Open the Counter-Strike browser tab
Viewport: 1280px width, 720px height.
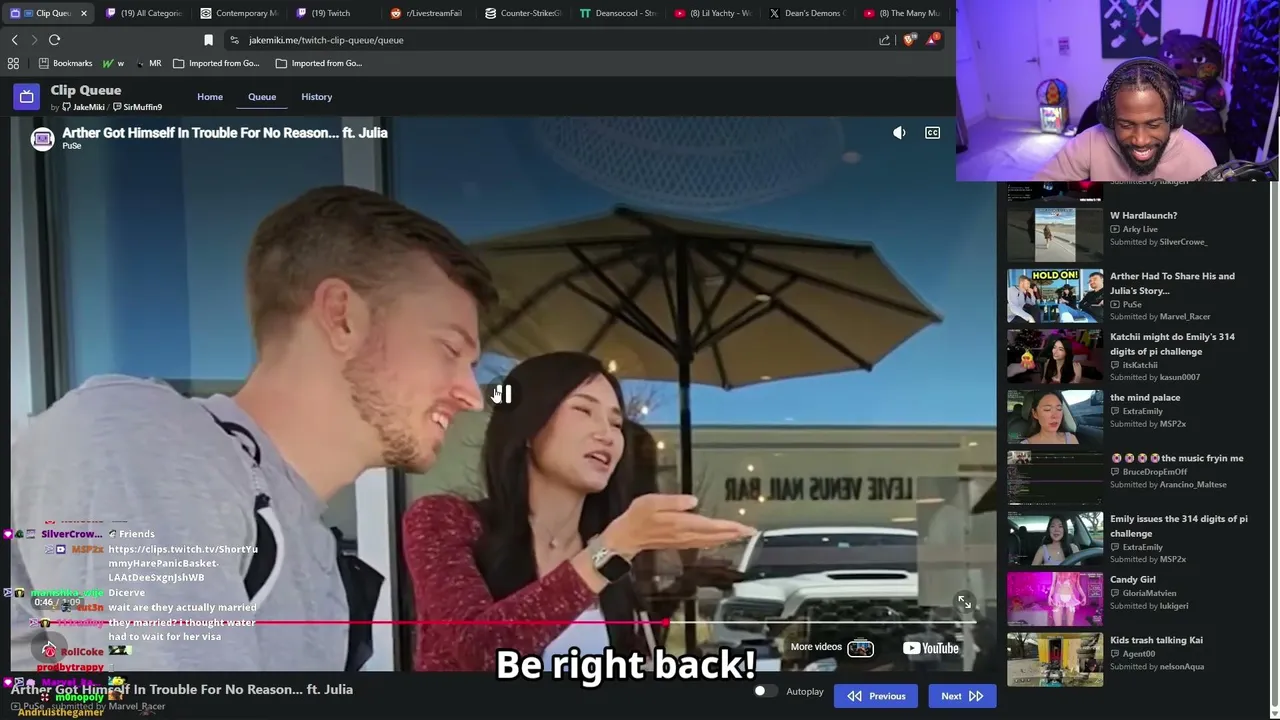pos(523,13)
